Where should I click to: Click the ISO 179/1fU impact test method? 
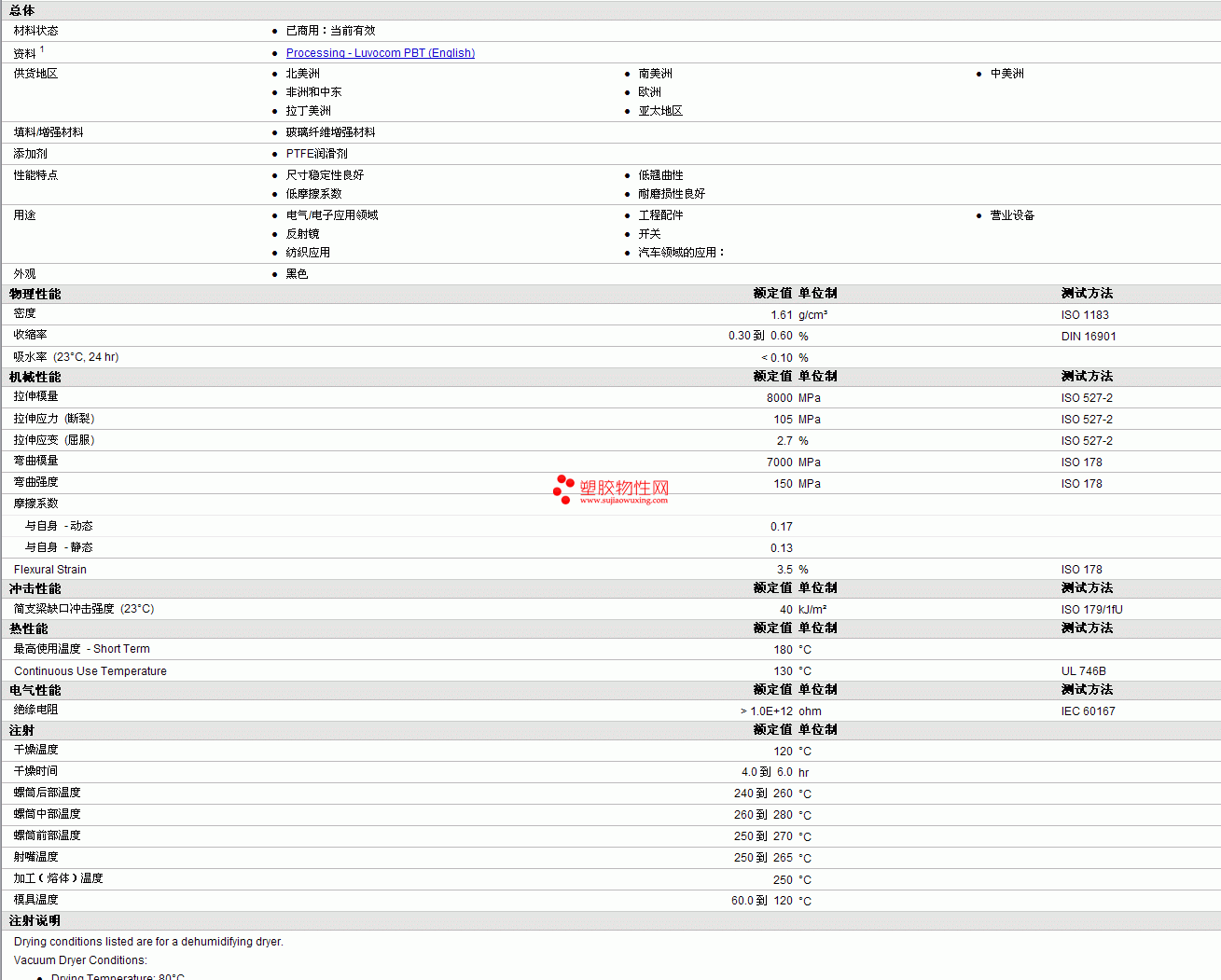click(1091, 610)
